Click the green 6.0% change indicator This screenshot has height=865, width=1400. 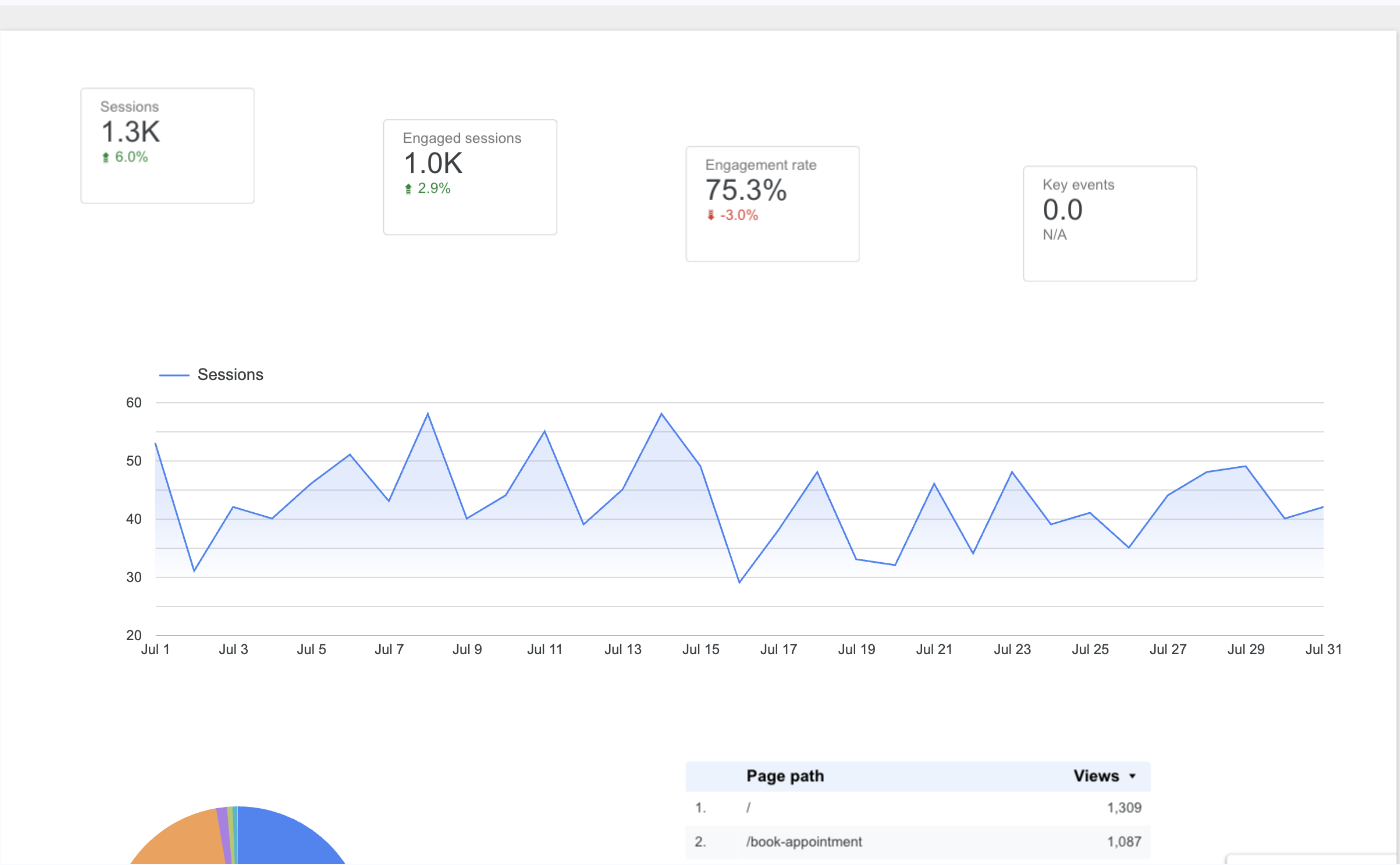coord(125,157)
